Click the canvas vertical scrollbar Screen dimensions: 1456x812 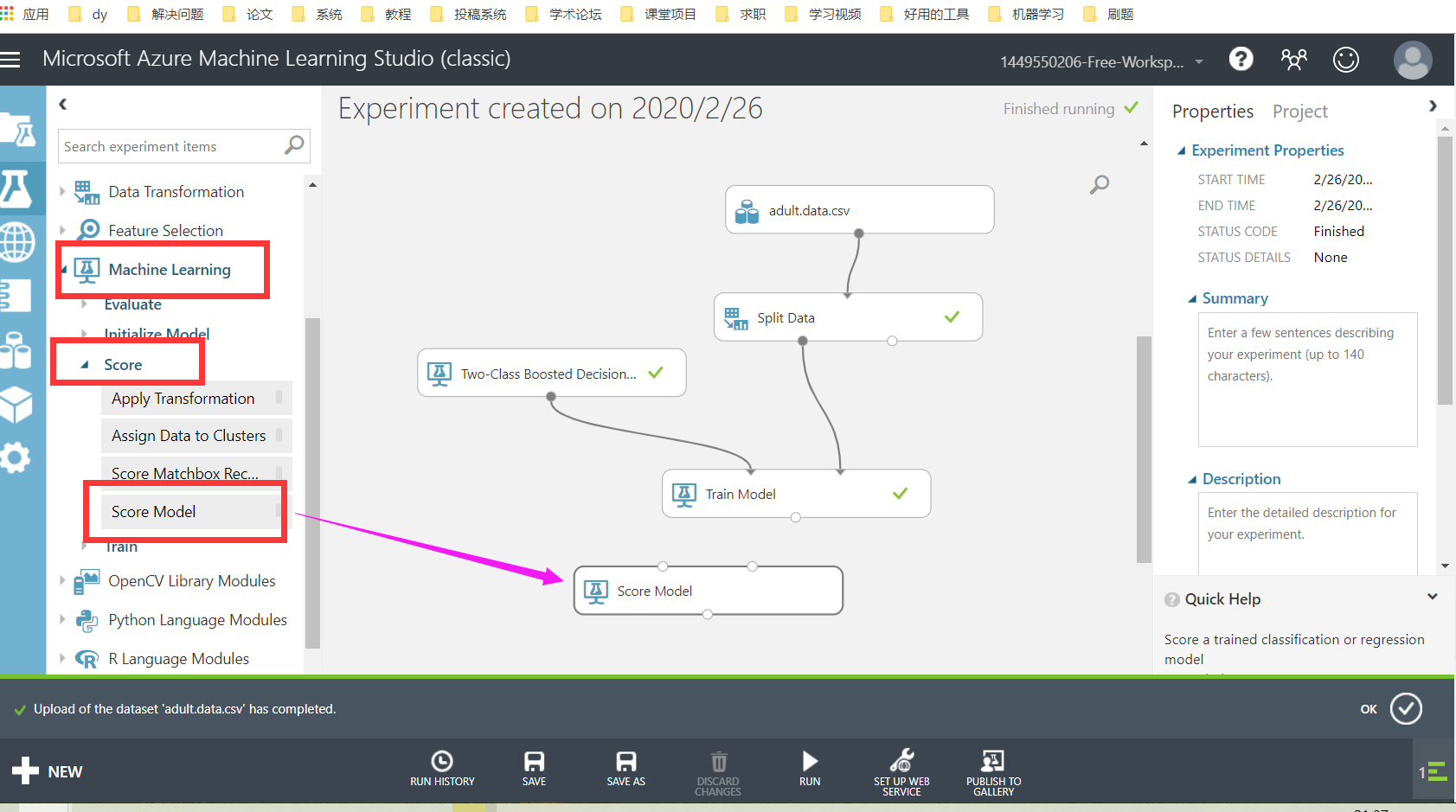[1144, 450]
